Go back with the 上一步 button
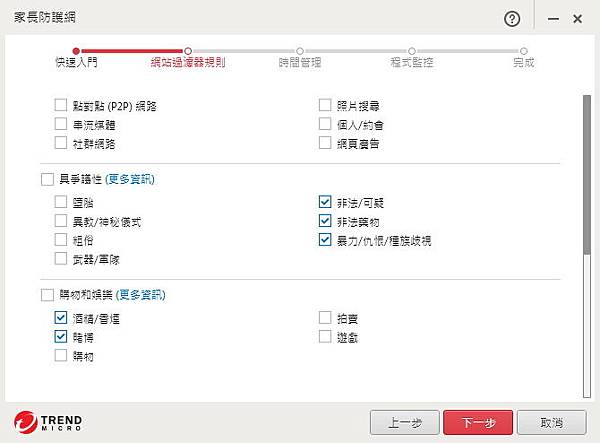Screen dimensions: 600x443 (x=404, y=422)
